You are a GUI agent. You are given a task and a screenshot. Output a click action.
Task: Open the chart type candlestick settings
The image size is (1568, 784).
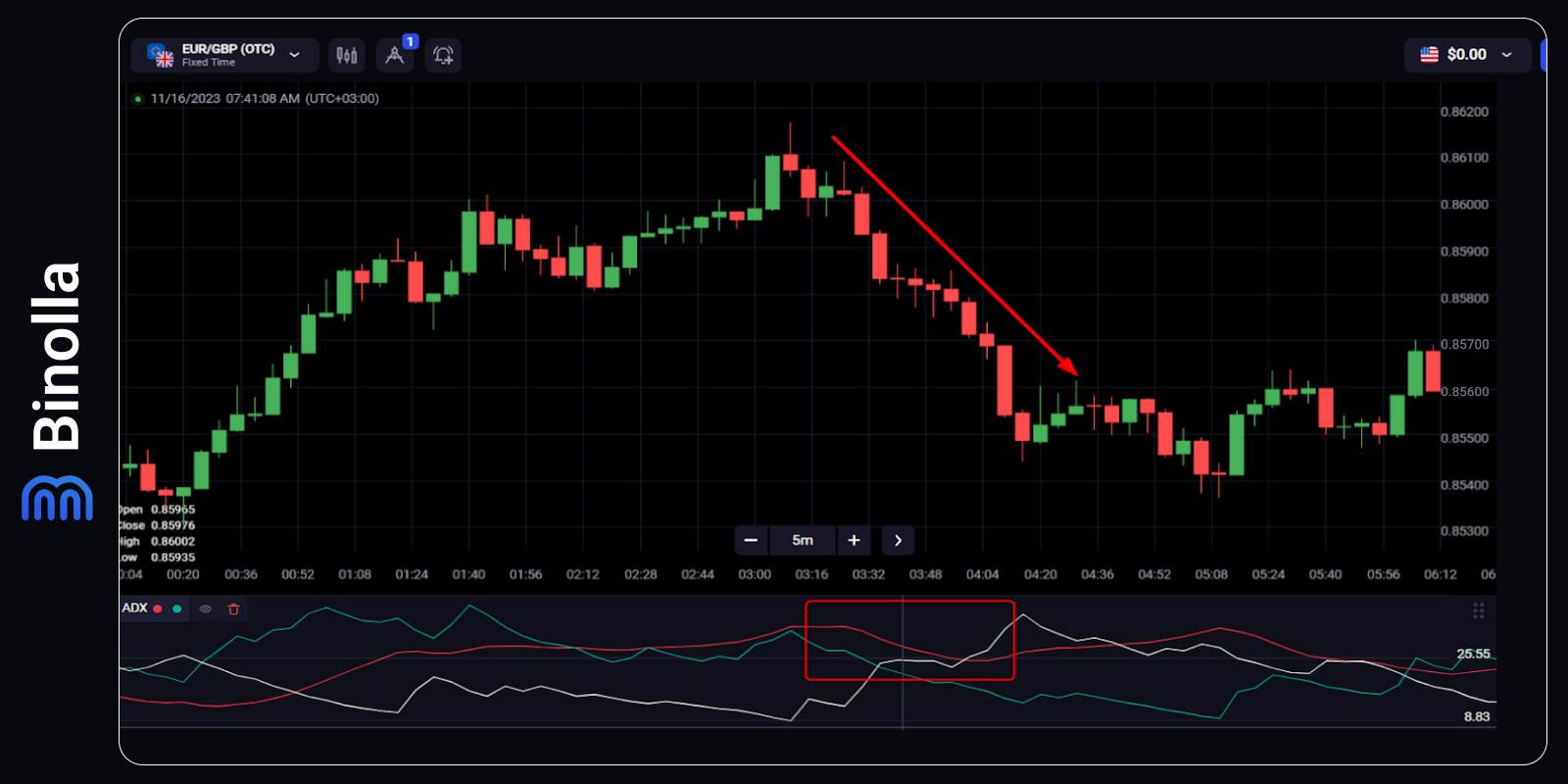pos(347,55)
